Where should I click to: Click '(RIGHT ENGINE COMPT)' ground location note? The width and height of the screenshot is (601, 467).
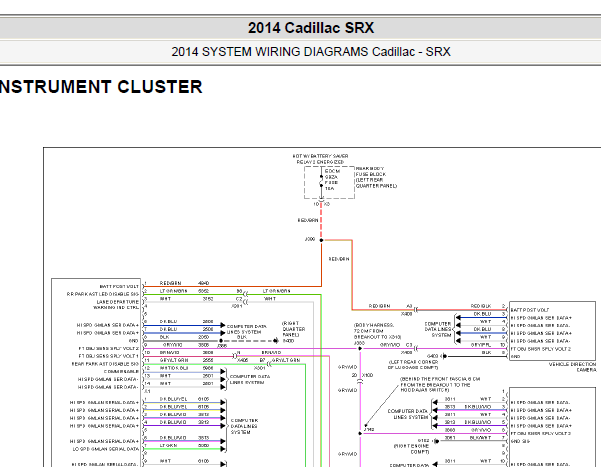[411, 449]
